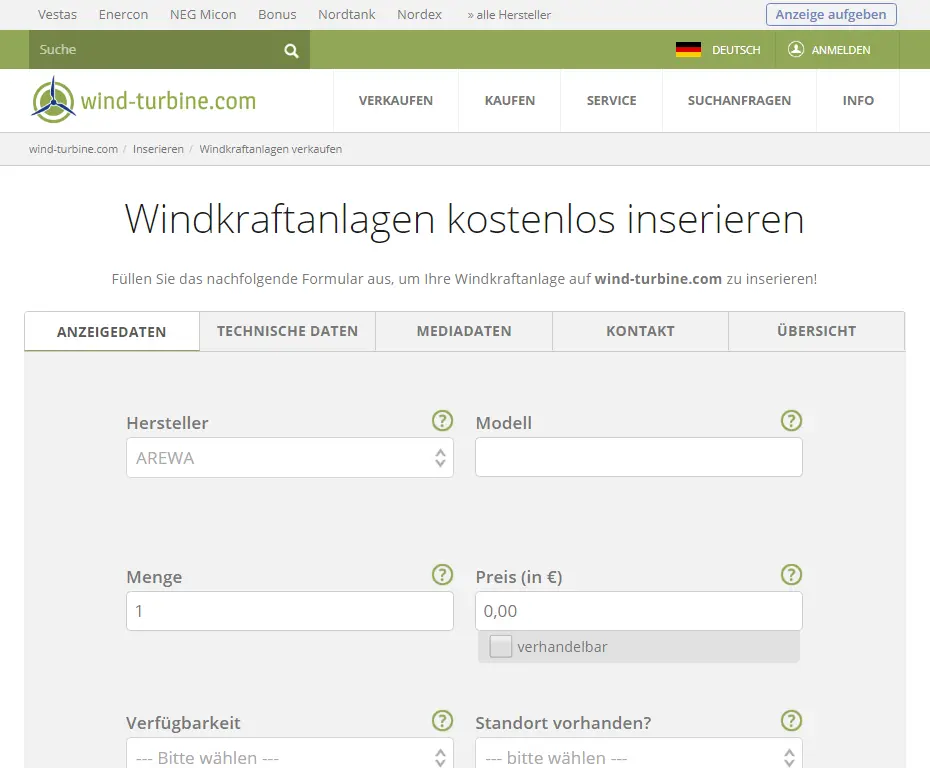Click inside the Modell input field

(638, 457)
